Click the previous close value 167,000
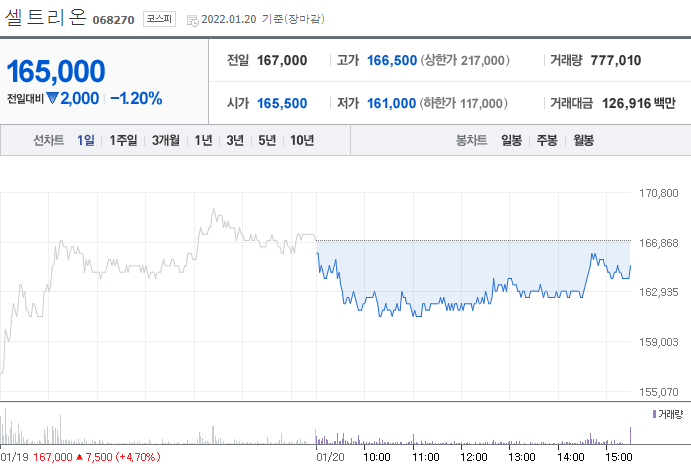 click(282, 60)
